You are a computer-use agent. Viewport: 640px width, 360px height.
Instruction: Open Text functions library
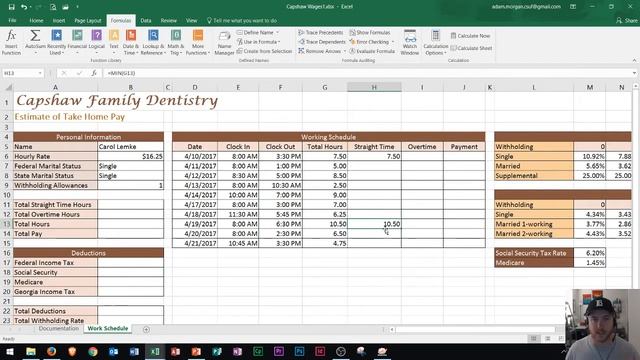[x=114, y=42]
